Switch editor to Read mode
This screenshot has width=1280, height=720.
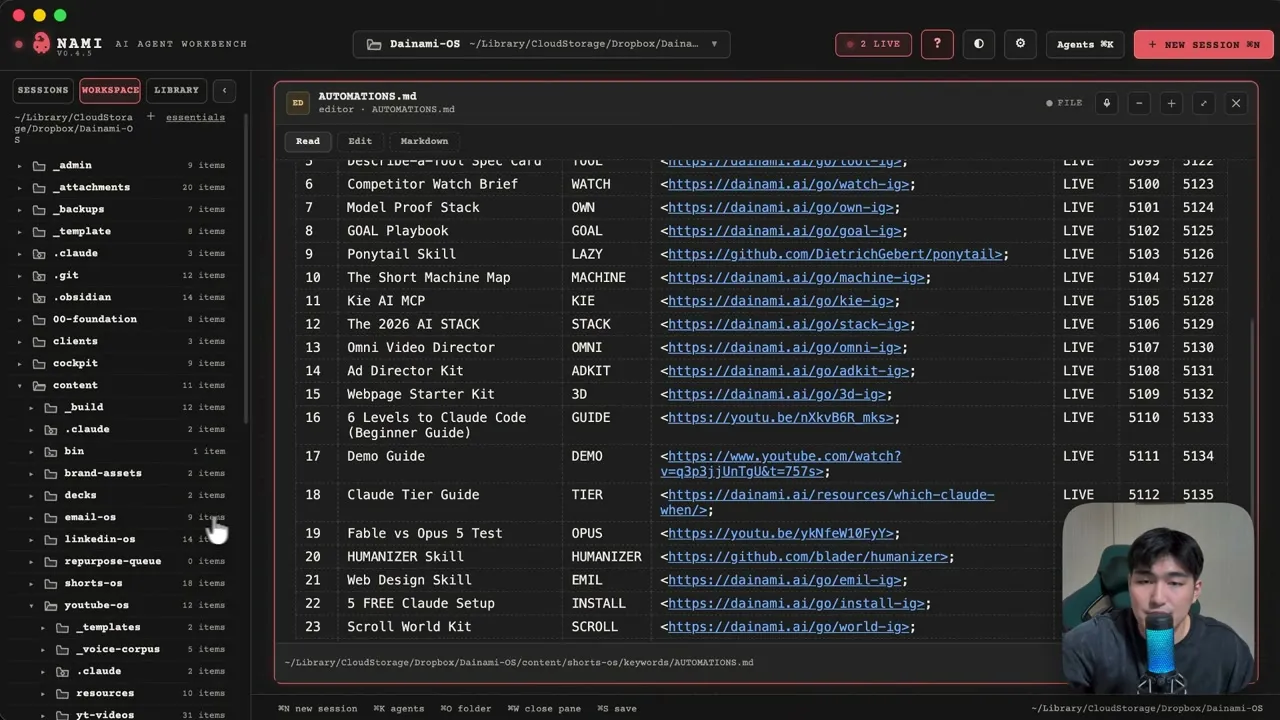308,141
